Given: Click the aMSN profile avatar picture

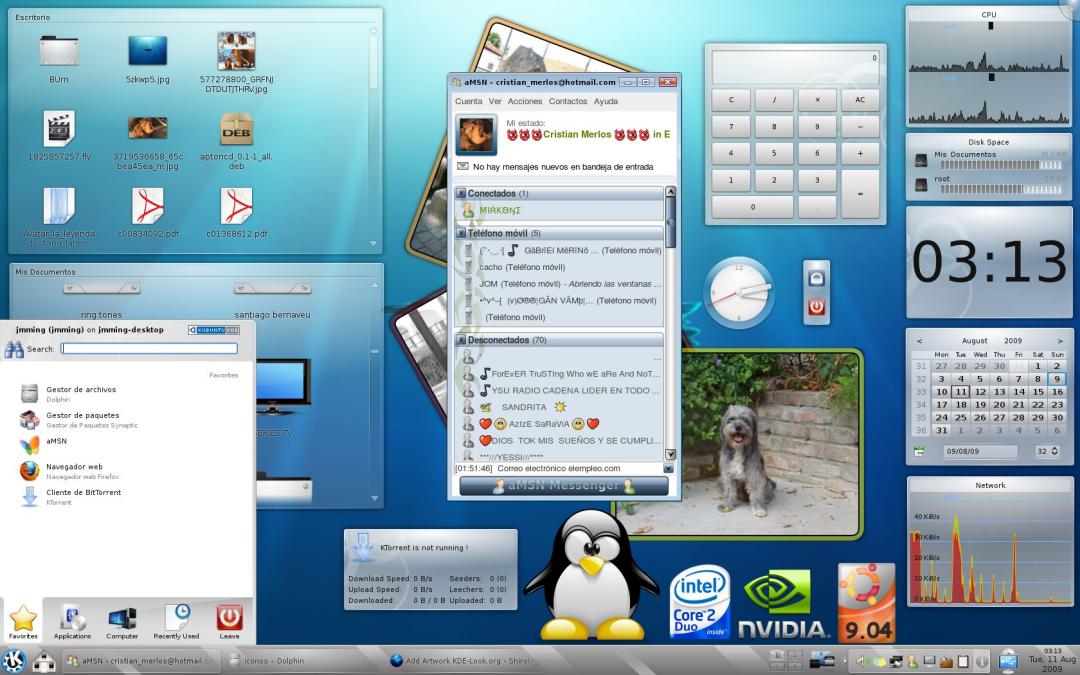Looking at the screenshot, I should coord(476,135).
